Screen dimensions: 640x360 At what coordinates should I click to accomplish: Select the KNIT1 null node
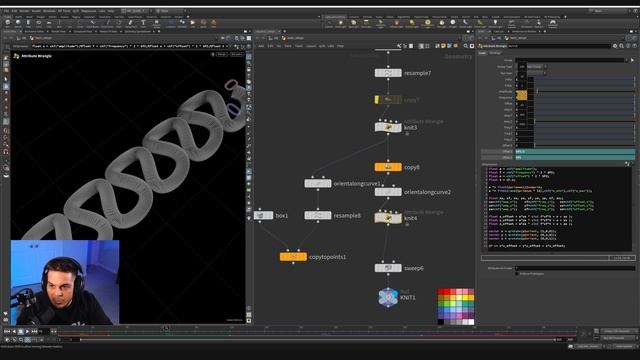[388, 297]
